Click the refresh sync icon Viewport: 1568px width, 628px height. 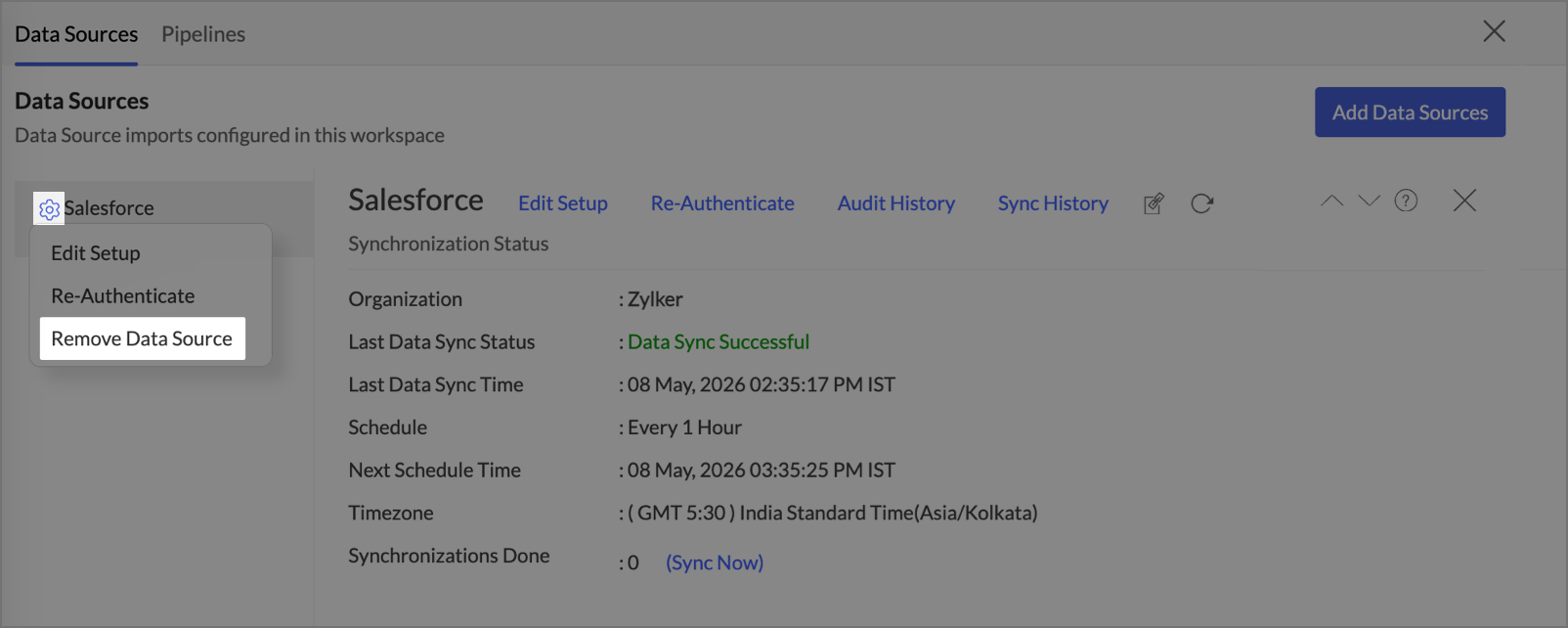click(x=1201, y=203)
